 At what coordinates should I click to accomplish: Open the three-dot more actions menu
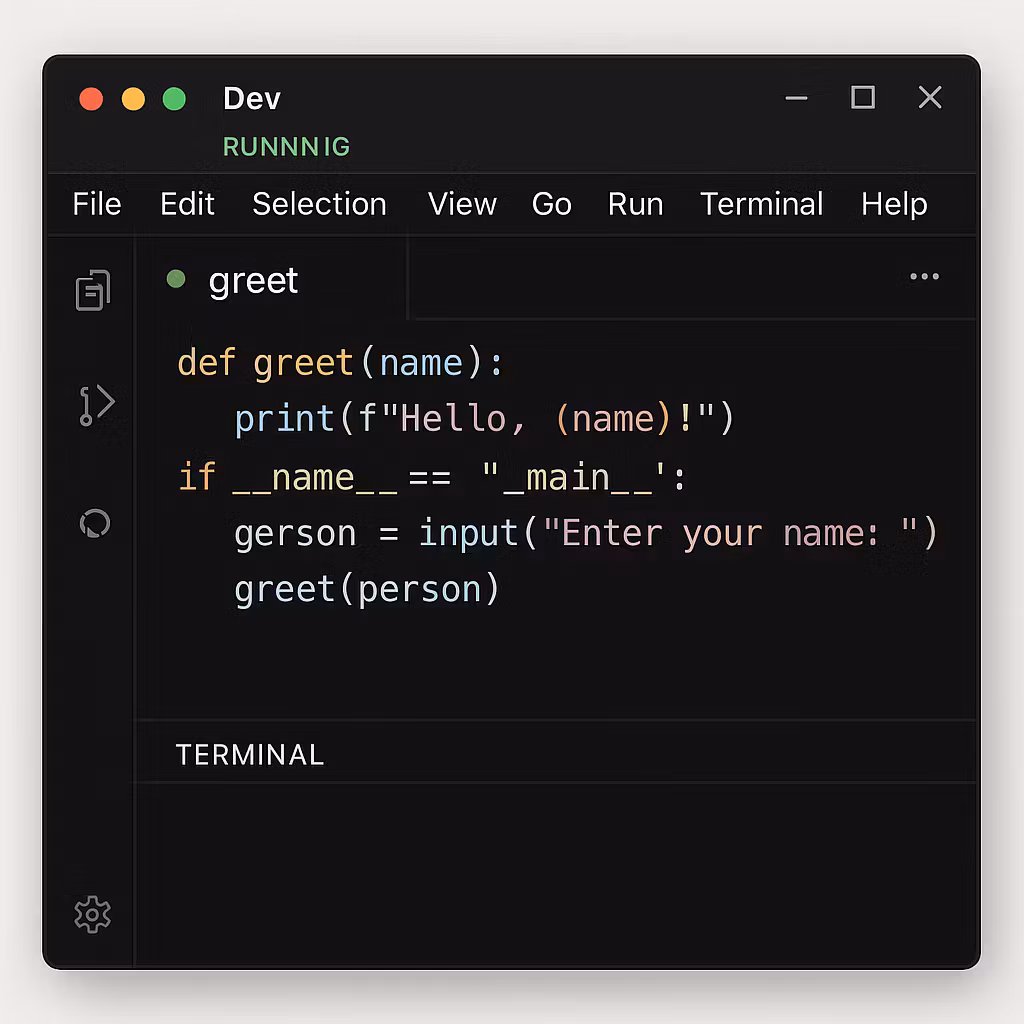pos(924,277)
